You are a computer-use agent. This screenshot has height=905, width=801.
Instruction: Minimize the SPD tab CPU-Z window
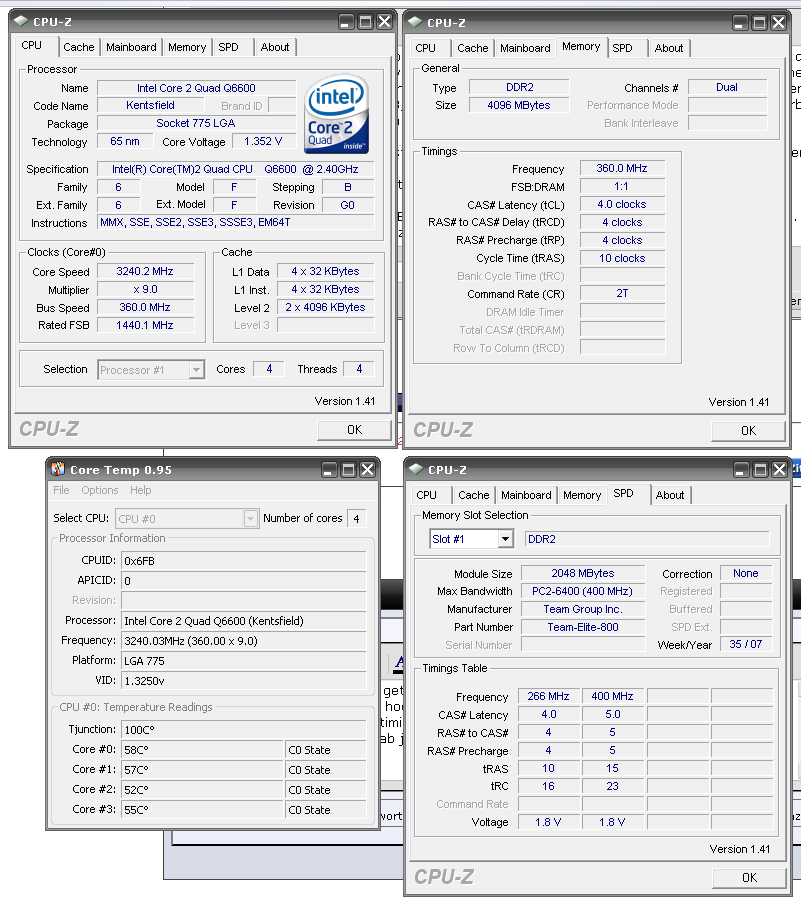coord(742,470)
